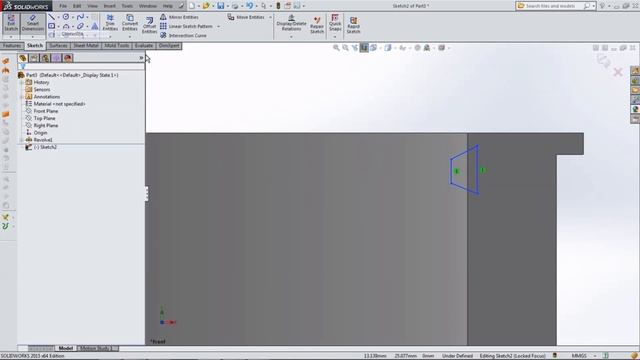Click the Quick Snaps tool
The width and height of the screenshot is (640, 360).
click(335, 23)
